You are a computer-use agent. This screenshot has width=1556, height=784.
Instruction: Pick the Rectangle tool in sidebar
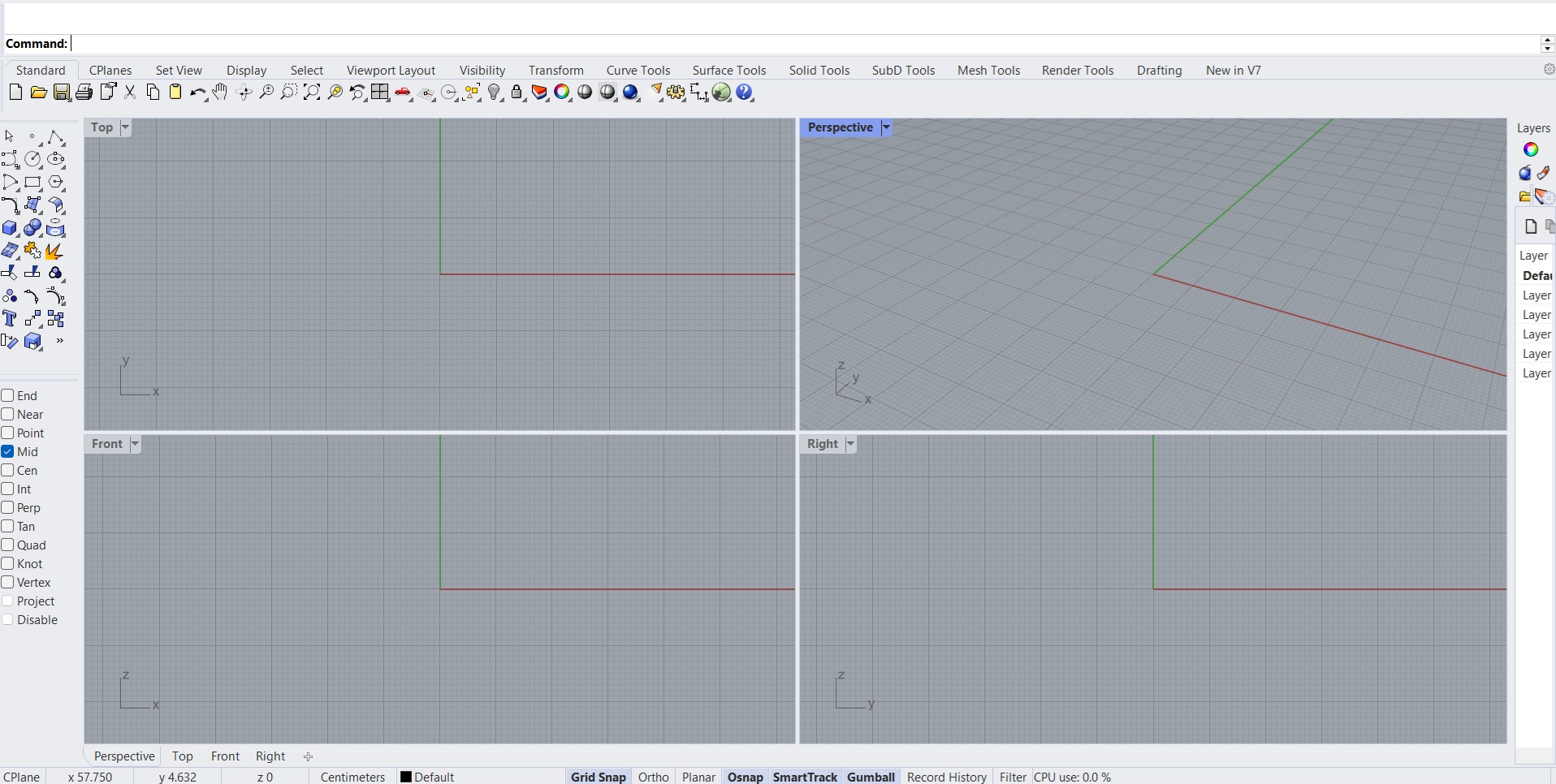pyautogui.click(x=32, y=183)
